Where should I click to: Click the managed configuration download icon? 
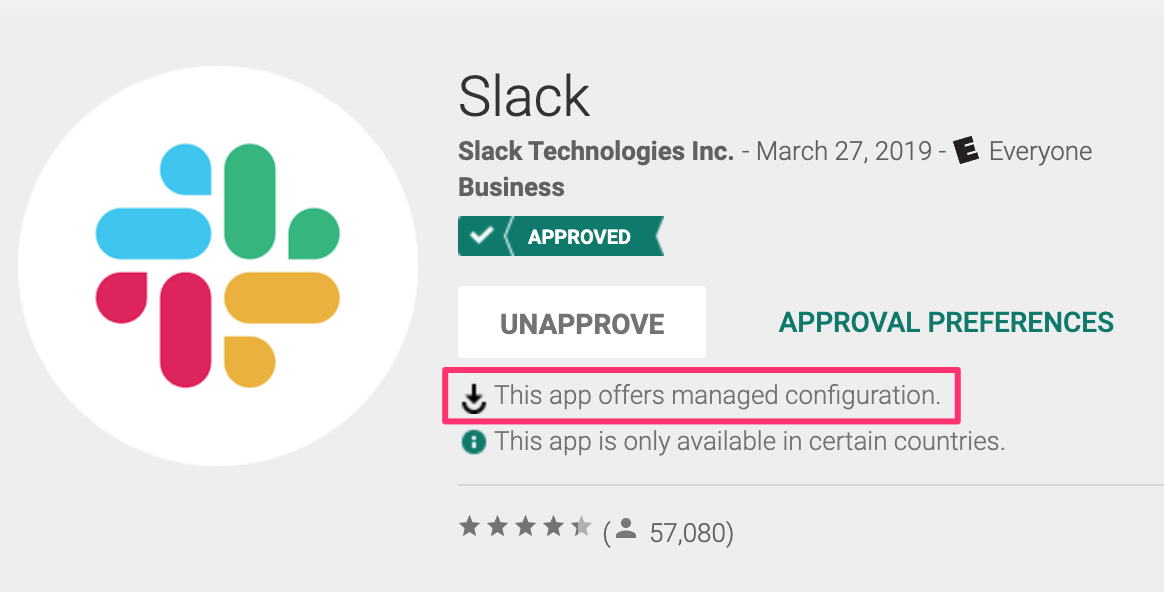pos(474,398)
